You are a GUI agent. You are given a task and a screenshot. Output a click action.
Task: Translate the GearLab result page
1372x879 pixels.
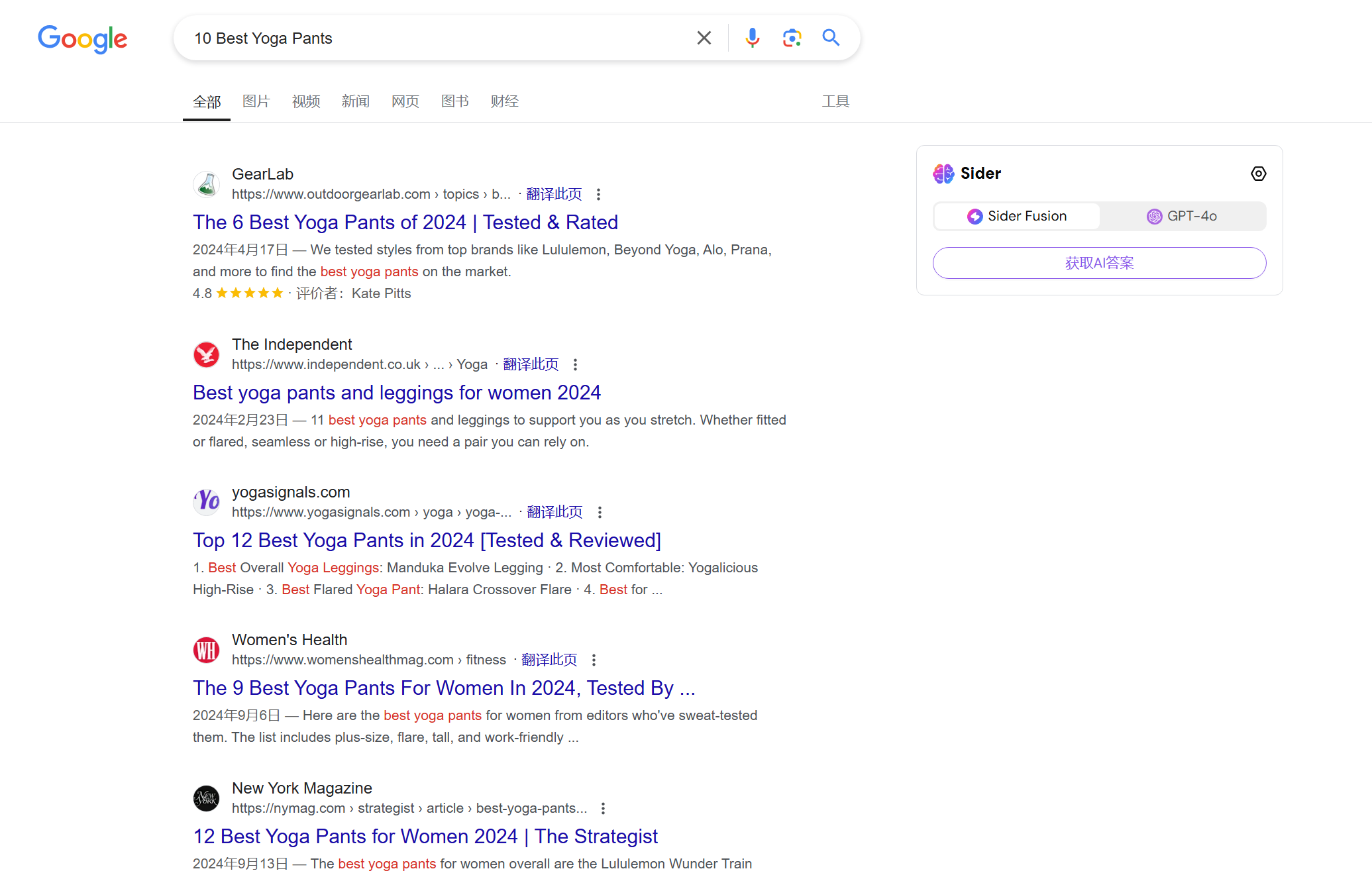(554, 194)
